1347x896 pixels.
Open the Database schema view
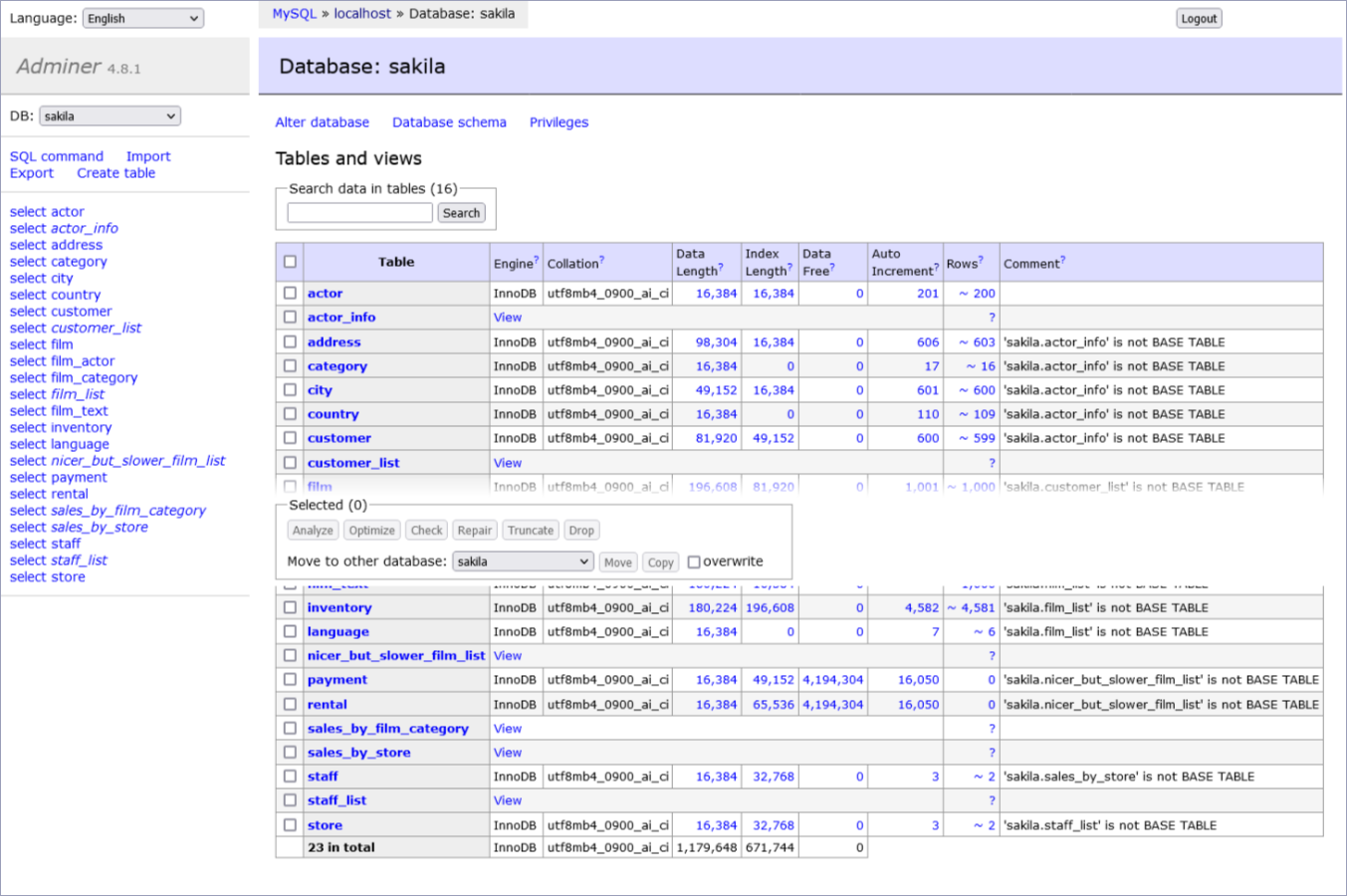tap(449, 121)
